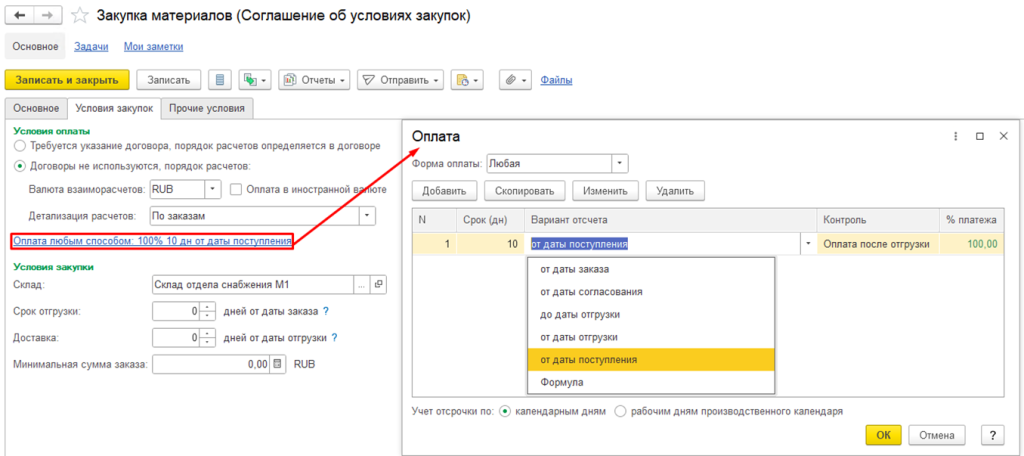Open calculator for Минимальная сумма заказа
The width and height of the screenshot is (1024, 456).
click(278, 364)
